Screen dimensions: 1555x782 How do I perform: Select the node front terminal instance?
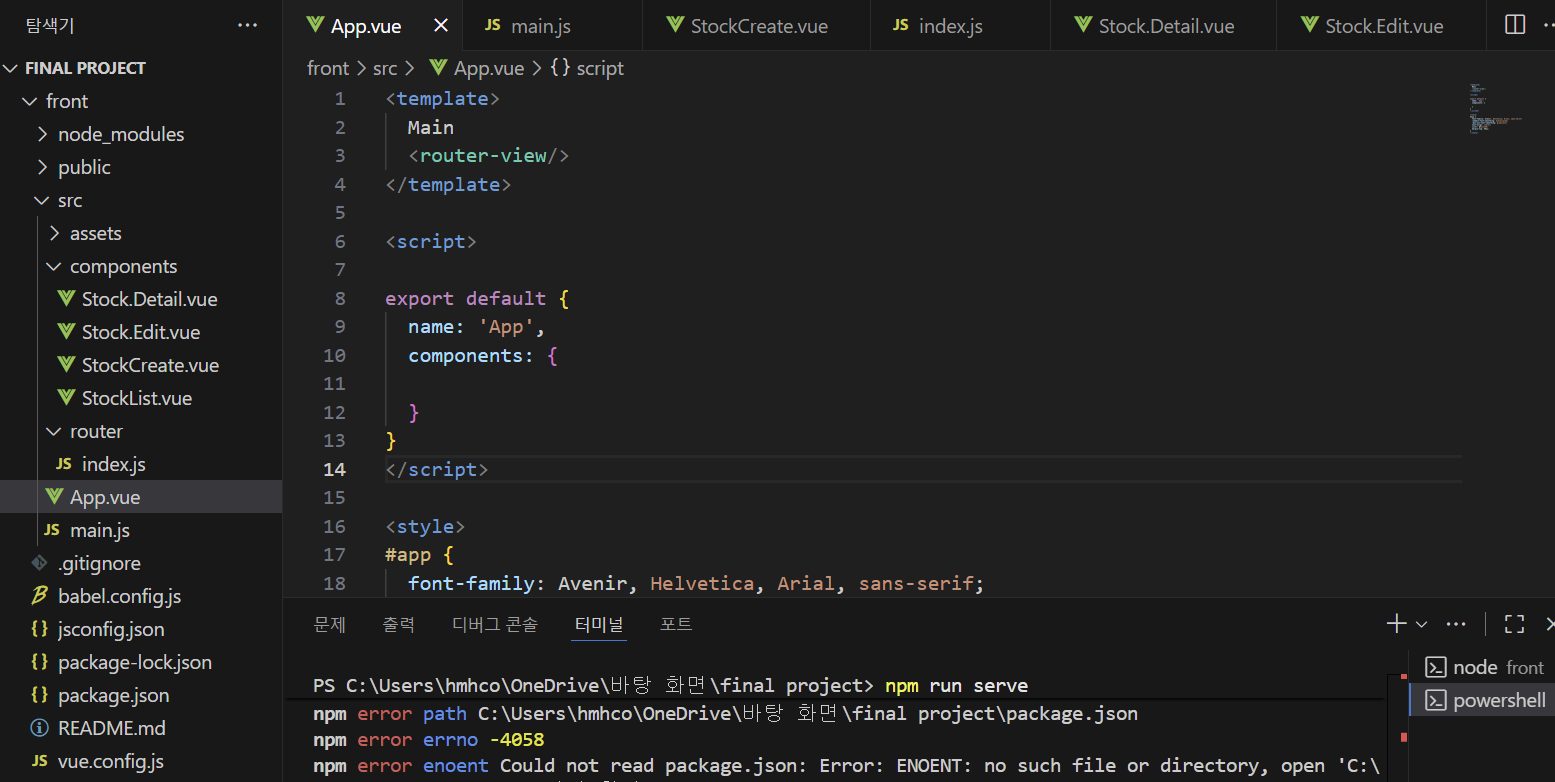(1484, 667)
